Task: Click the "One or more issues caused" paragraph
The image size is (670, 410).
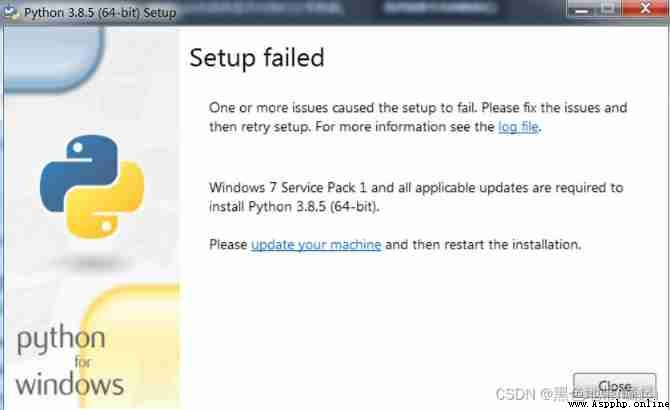Action: pyautogui.click(x=418, y=117)
